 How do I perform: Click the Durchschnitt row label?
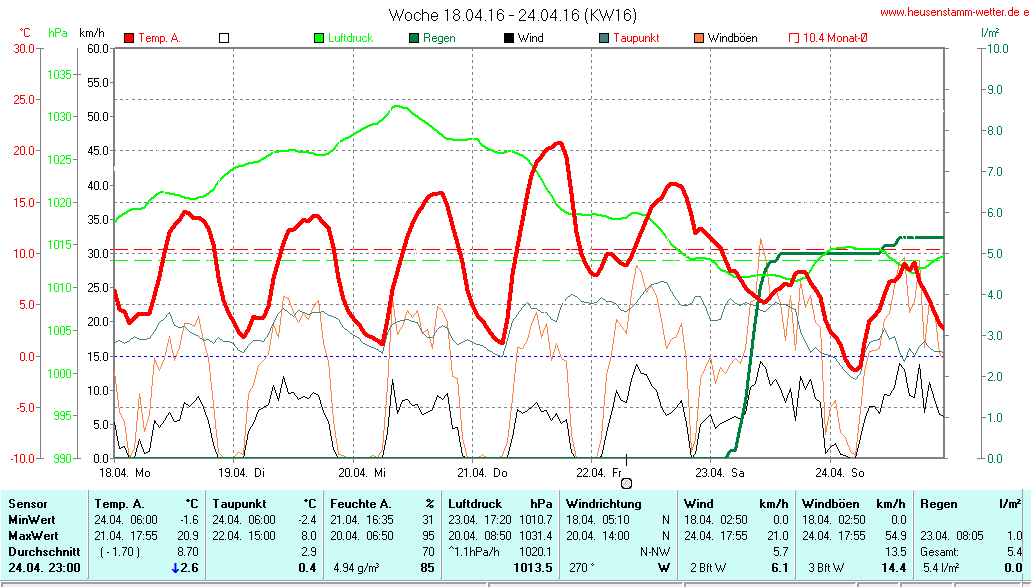42,551
